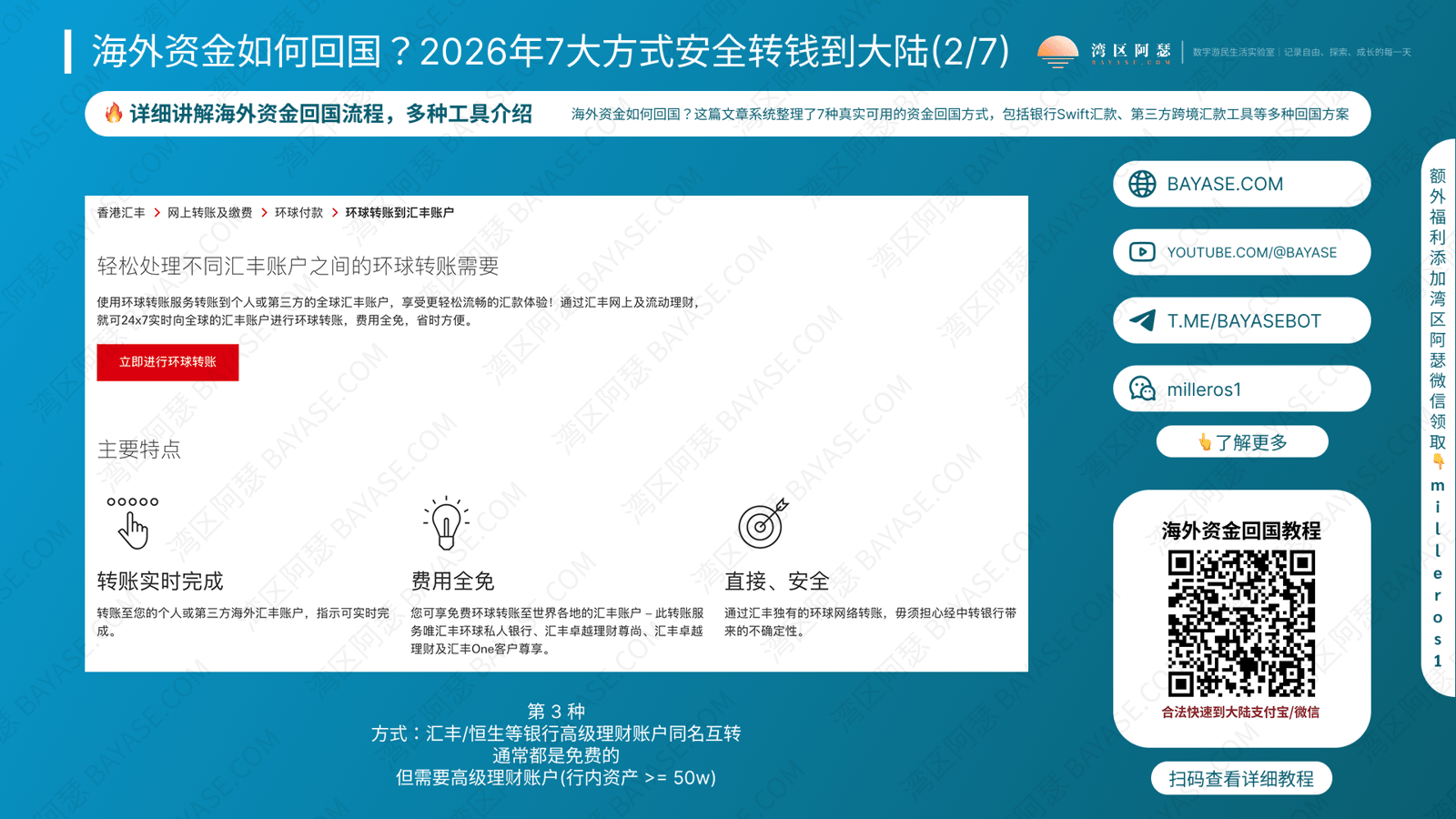1456x819 pixels.
Task: Click the breadcrumb arrow after 网上转账及缴费
Action: (264, 212)
